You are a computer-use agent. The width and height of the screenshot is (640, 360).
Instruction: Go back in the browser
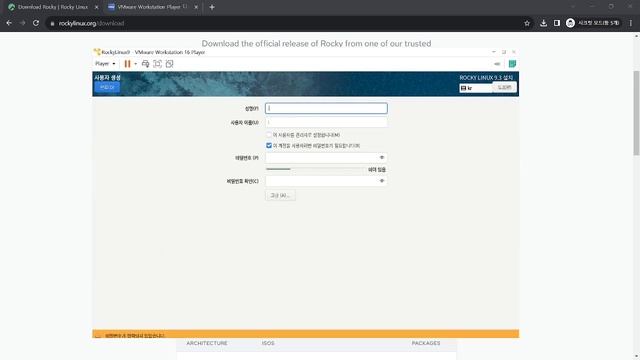point(9,23)
